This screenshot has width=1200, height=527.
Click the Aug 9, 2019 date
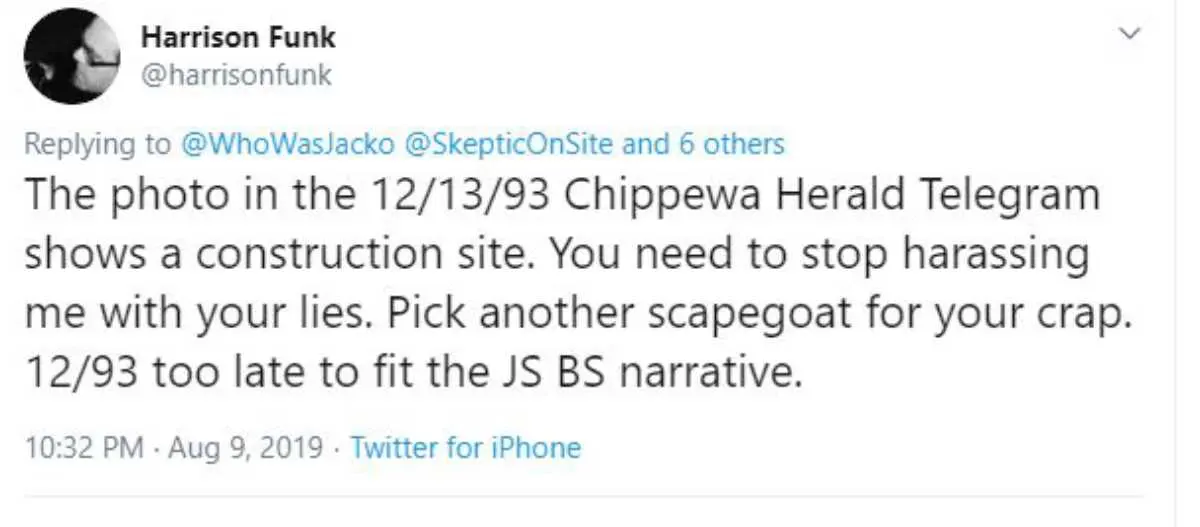click(x=248, y=447)
